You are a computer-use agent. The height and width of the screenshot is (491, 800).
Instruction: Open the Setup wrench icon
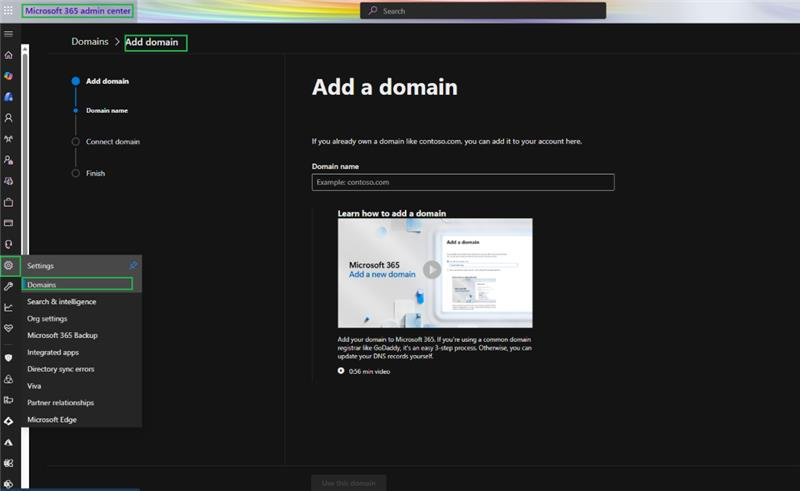(9, 286)
